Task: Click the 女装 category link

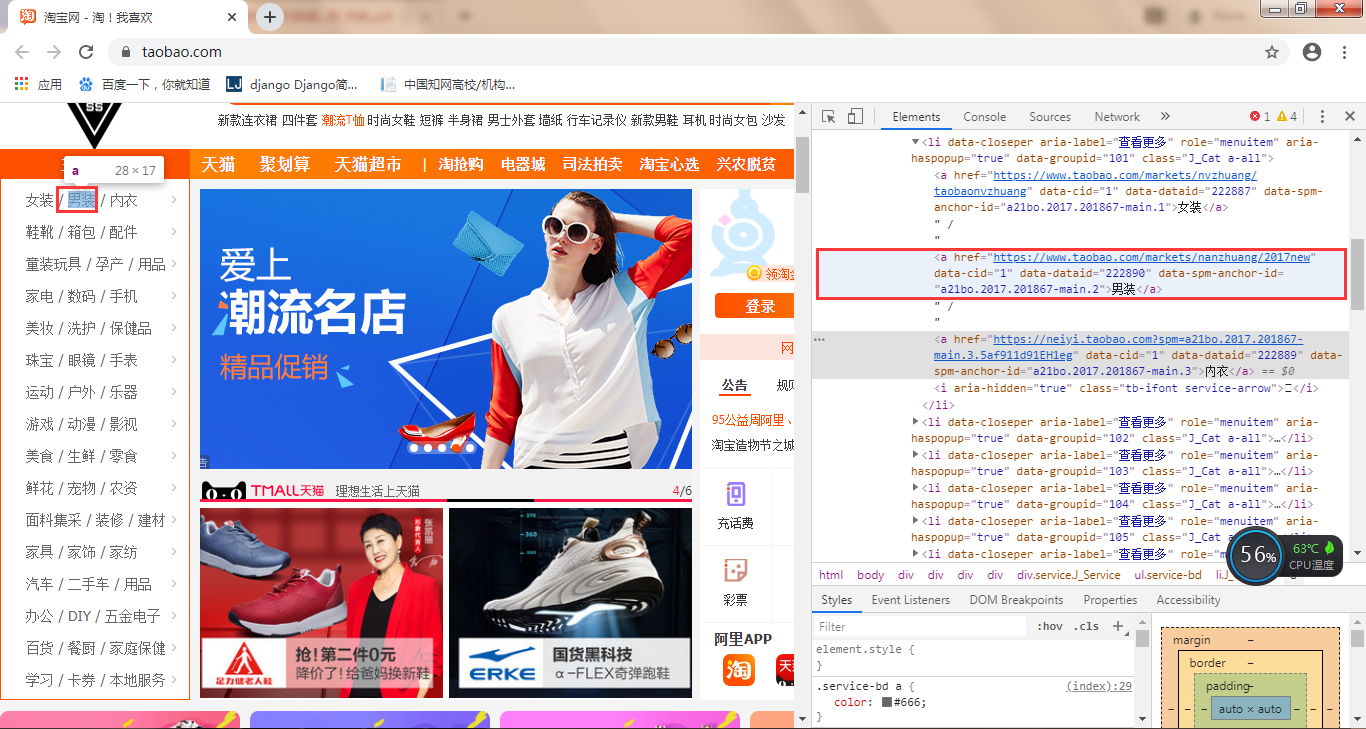Action: pos(40,200)
